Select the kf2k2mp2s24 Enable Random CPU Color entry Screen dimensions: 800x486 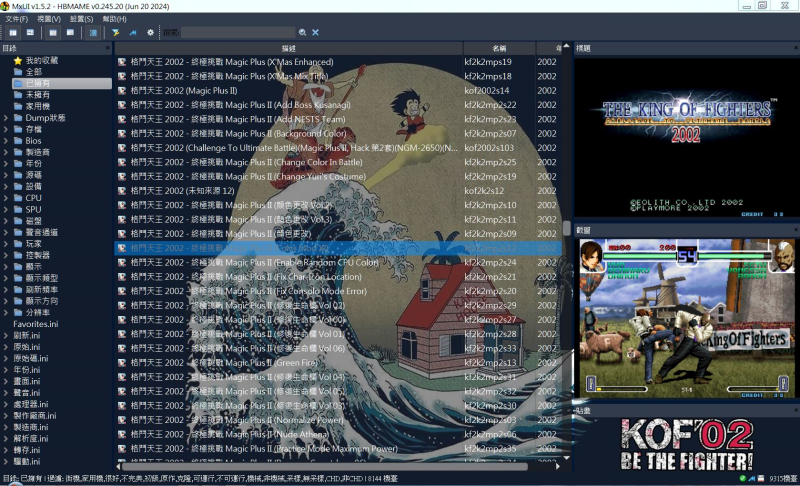coord(300,262)
